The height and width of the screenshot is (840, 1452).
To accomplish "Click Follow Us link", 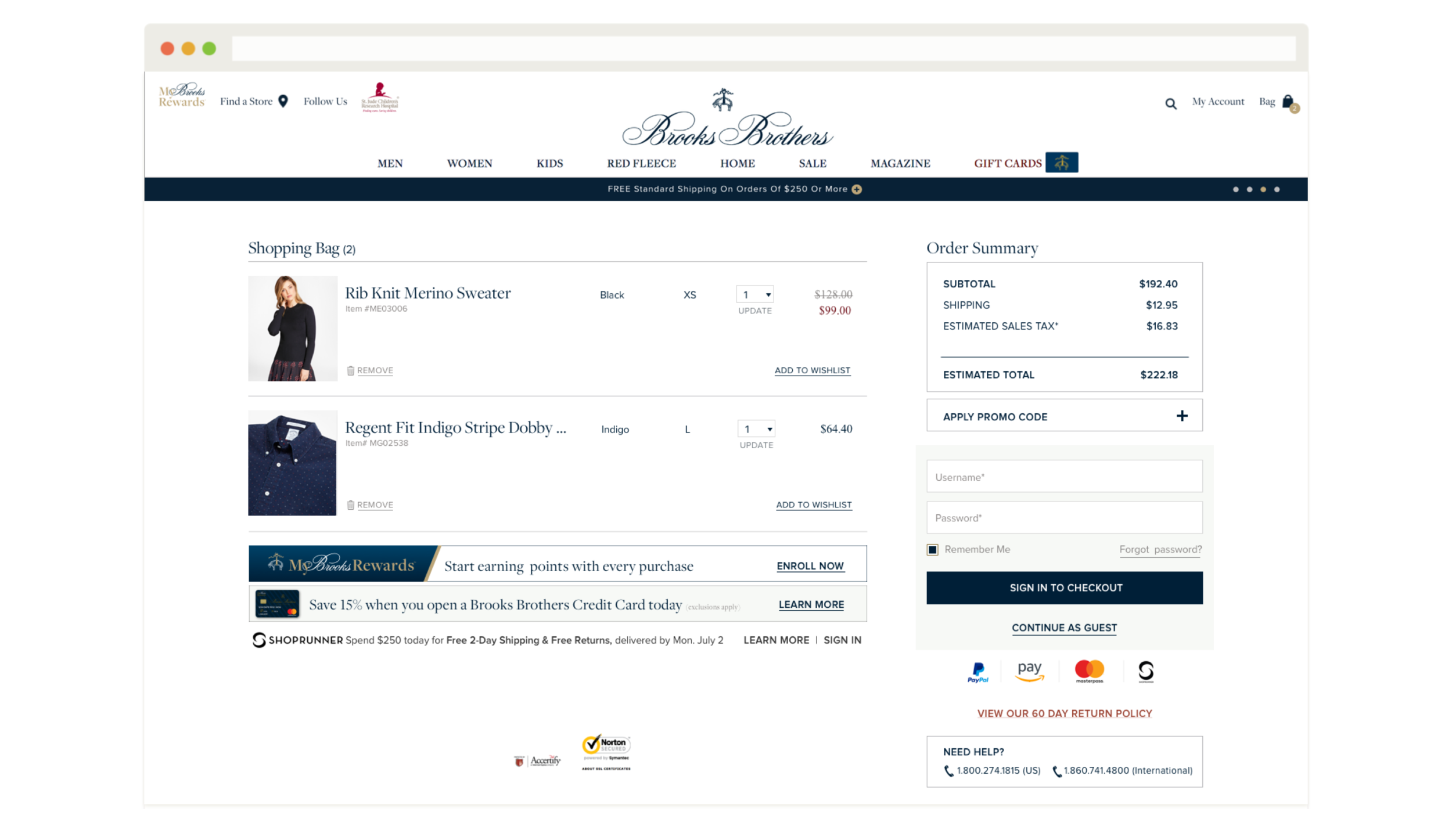I will (325, 102).
